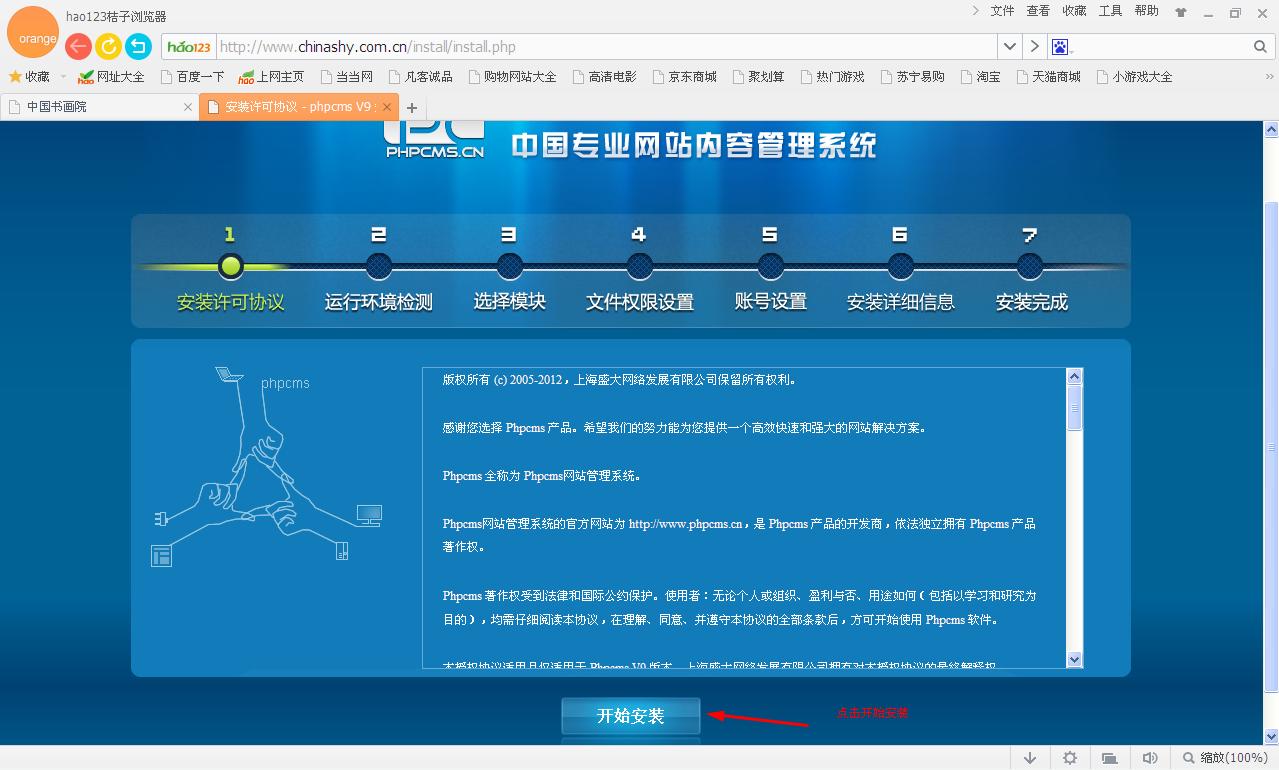Click the blue undo-close-tab button

[x=138, y=46]
